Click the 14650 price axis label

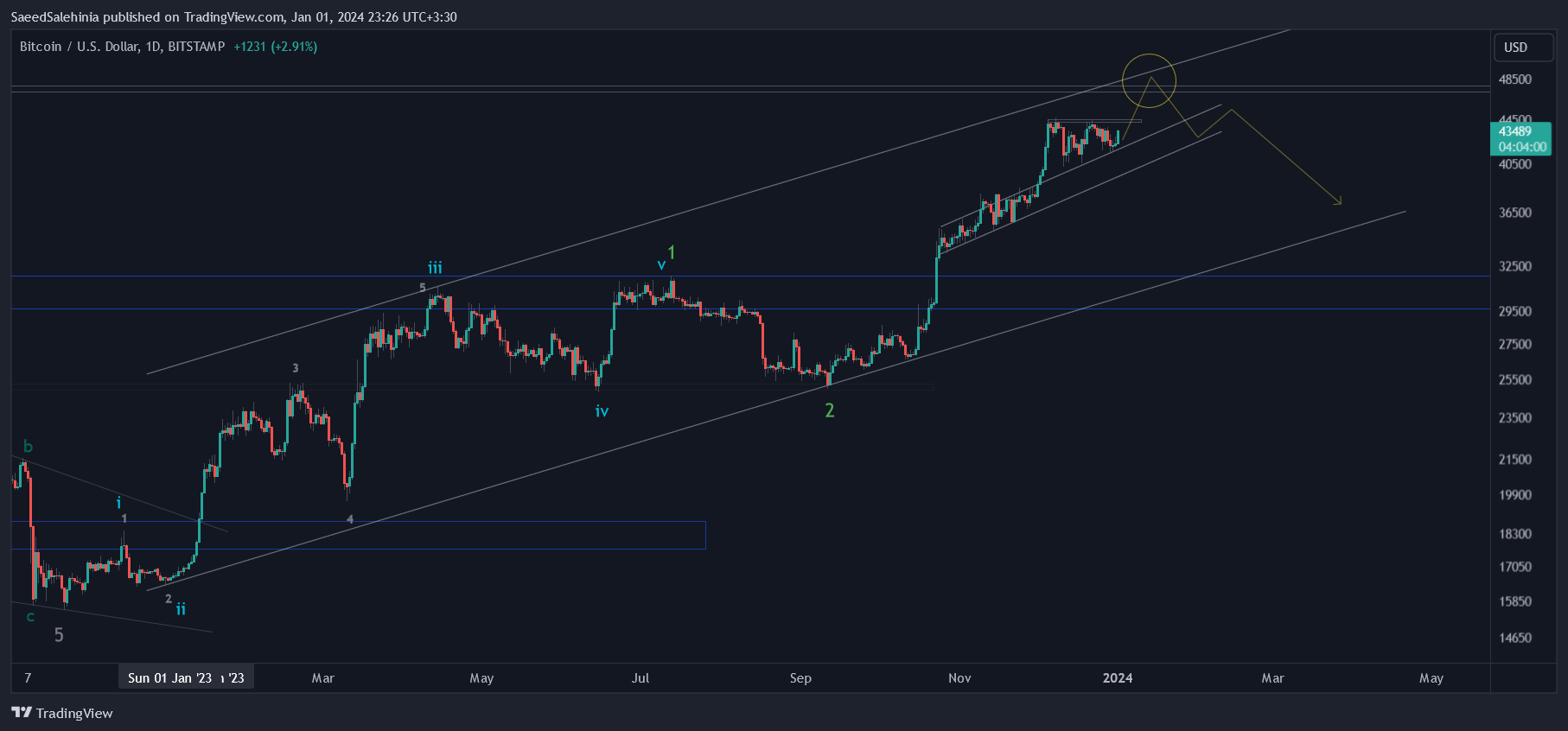coord(1515,638)
